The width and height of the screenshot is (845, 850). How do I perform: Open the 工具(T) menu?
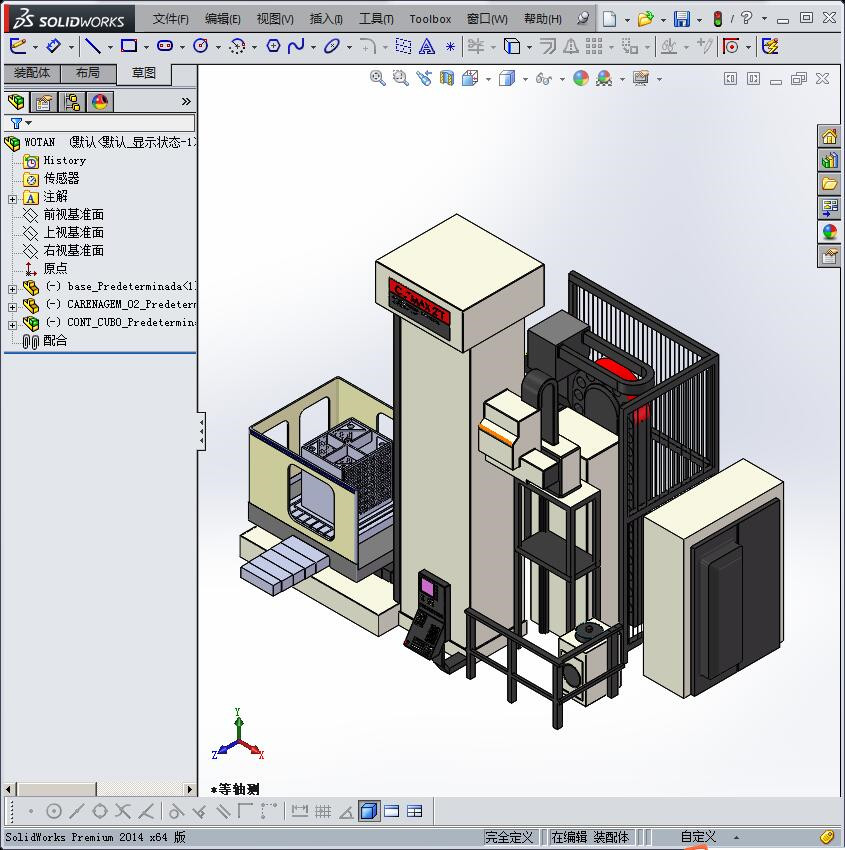(x=376, y=19)
